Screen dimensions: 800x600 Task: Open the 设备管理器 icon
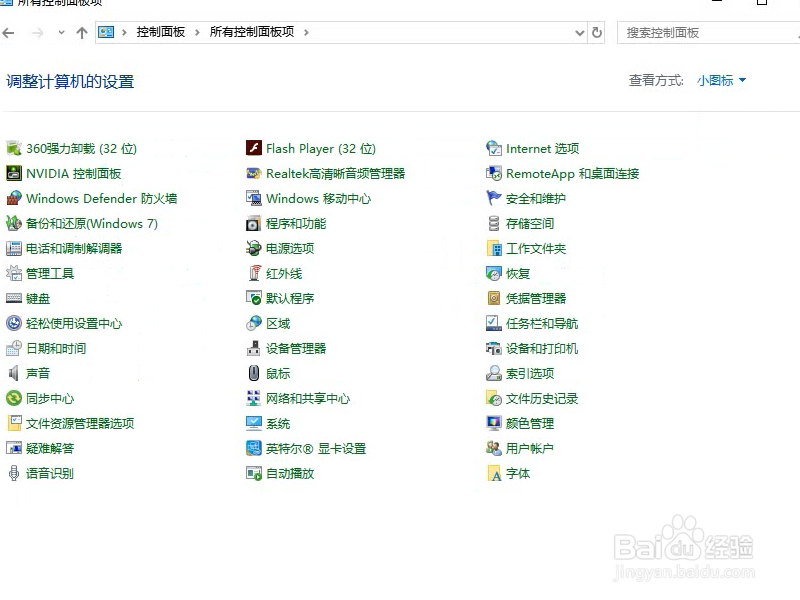click(x=254, y=348)
